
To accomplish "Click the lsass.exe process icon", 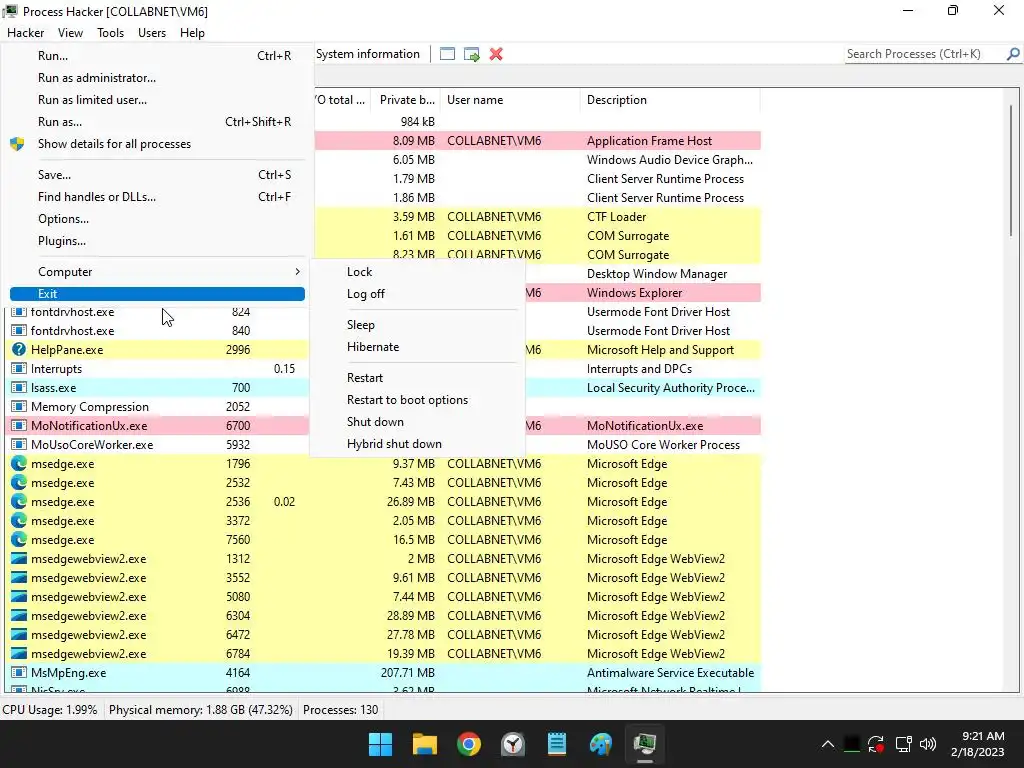I will tap(19, 388).
